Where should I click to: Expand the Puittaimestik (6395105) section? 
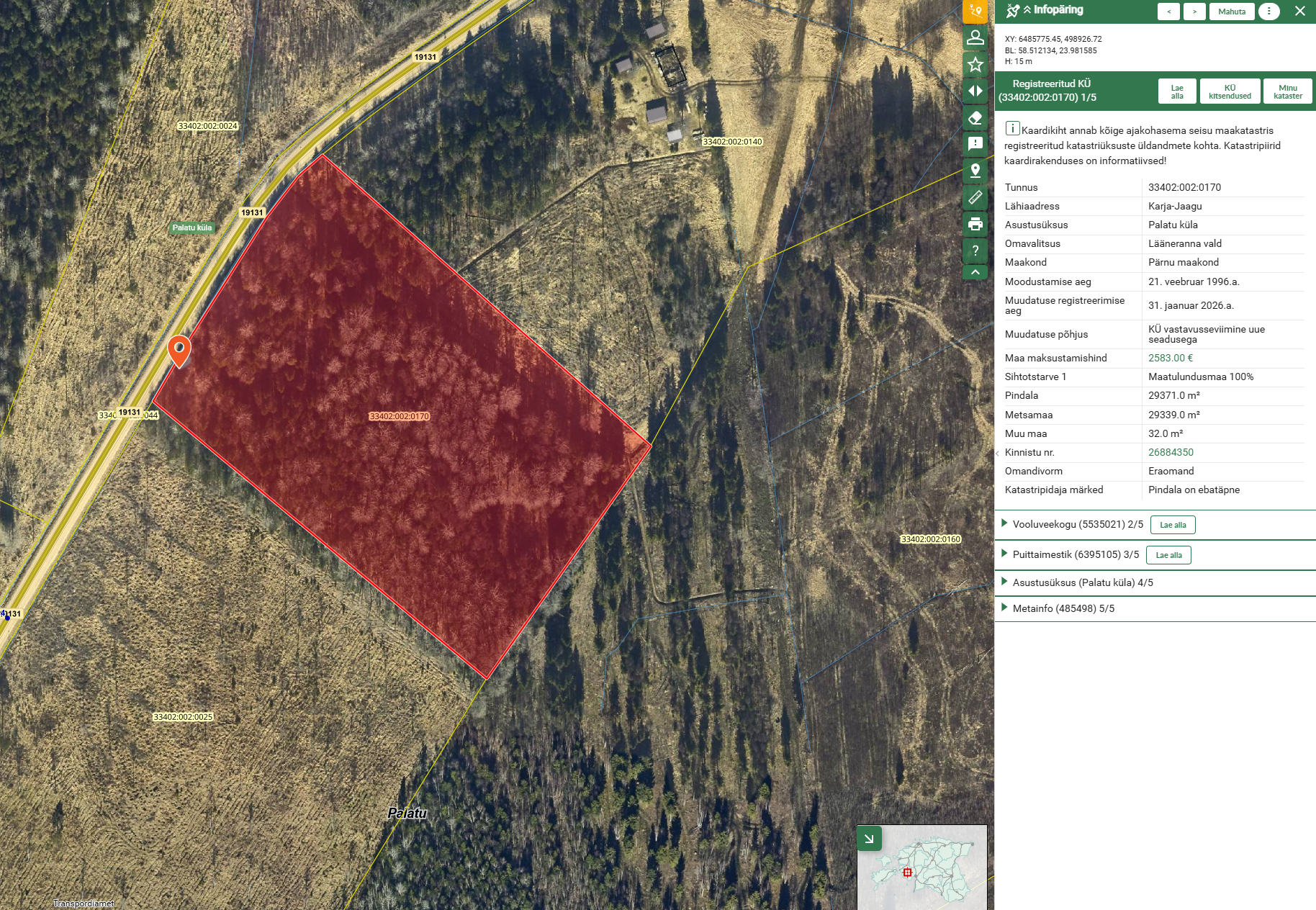1004,554
